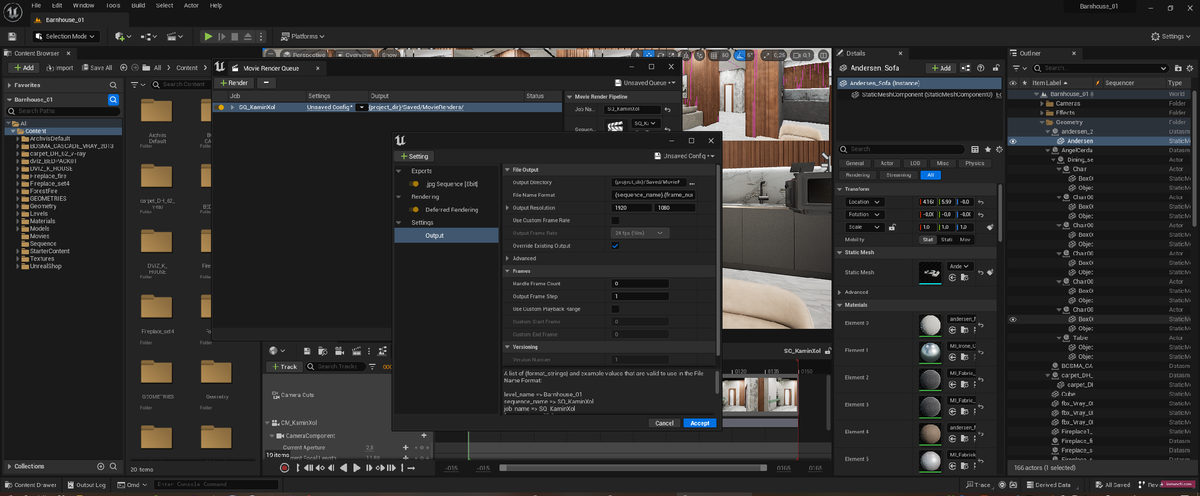Open the Add content quick menu icon
Image resolution: width=1200 pixels, height=496 pixels.
pyautogui.click(x=122, y=36)
